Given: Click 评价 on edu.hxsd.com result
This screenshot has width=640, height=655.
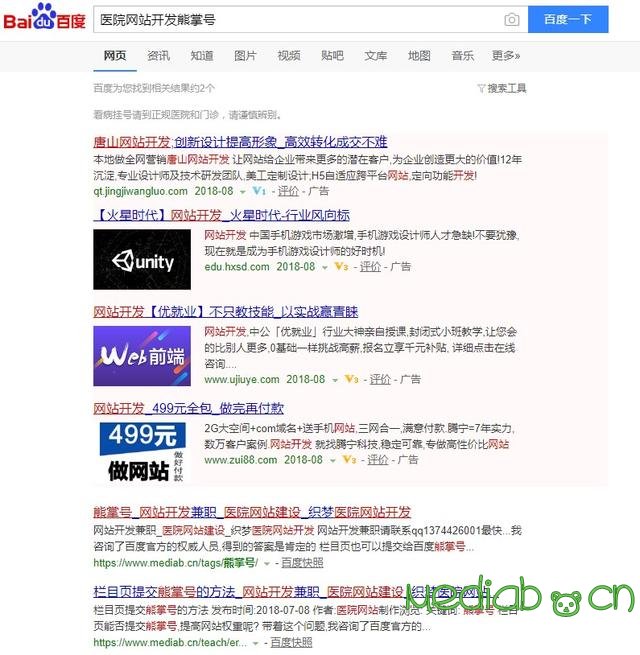Looking at the screenshot, I should click(x=370, y=267).
